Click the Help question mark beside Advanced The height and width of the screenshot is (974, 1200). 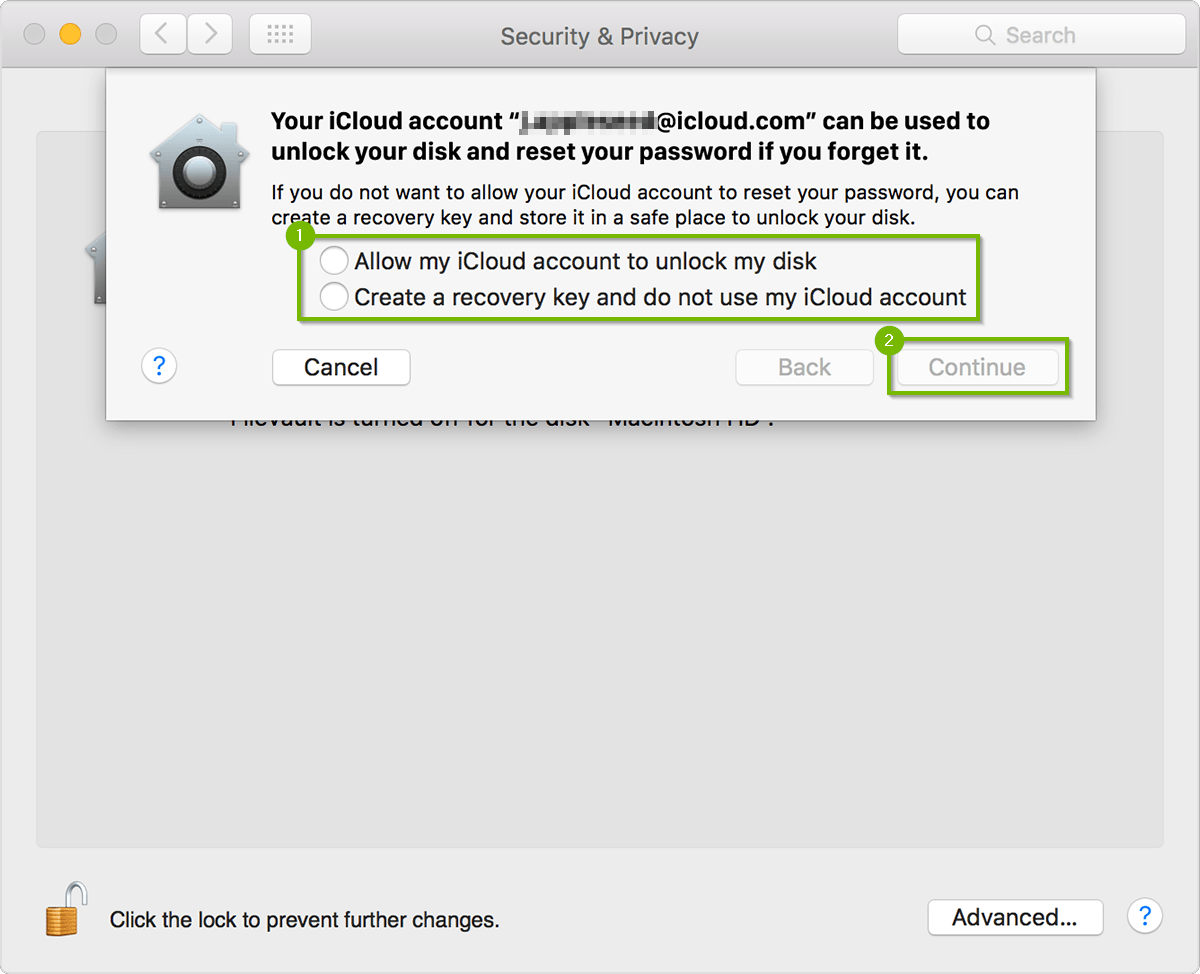coord(1145,916)
